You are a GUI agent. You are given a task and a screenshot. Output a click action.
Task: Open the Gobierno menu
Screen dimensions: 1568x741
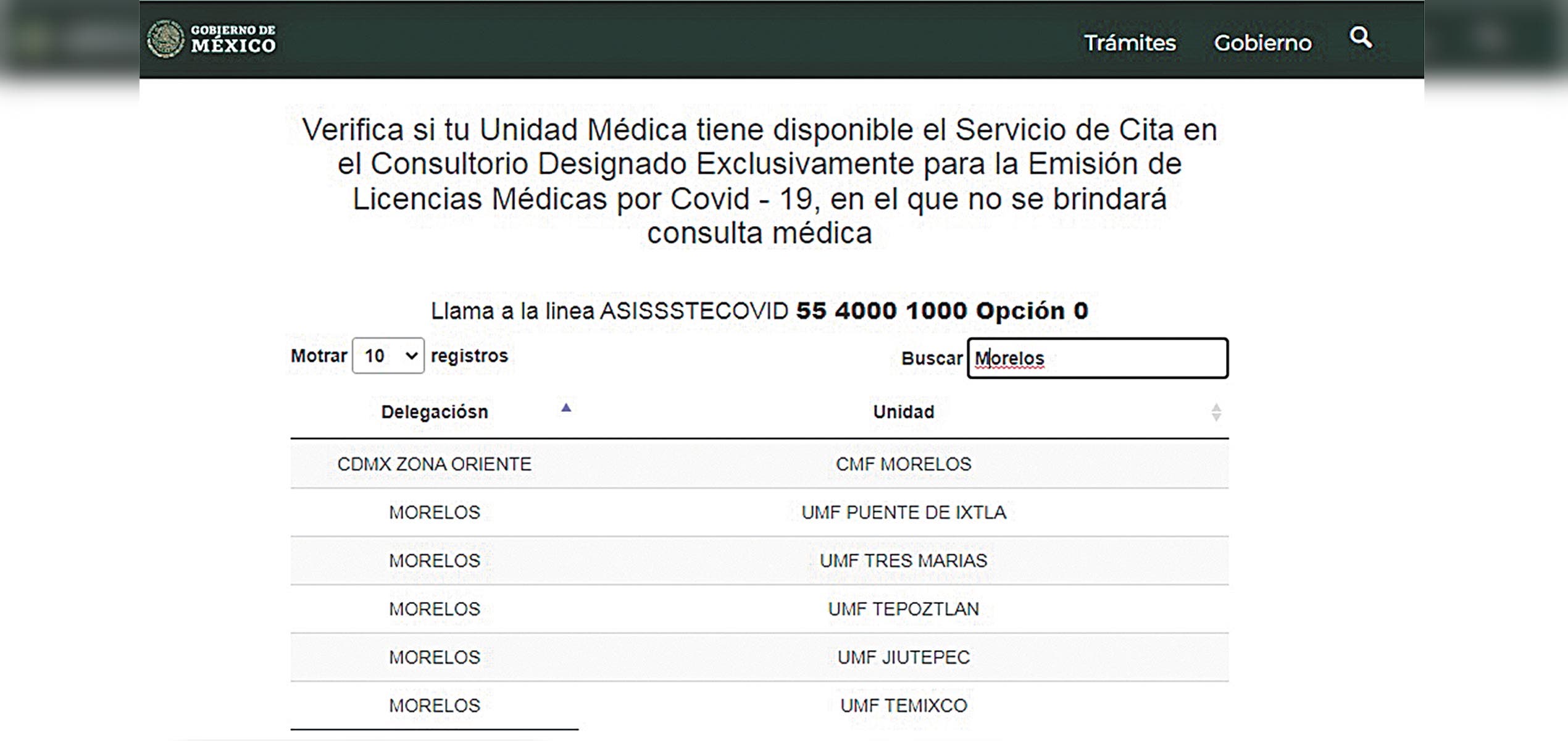1262,43
